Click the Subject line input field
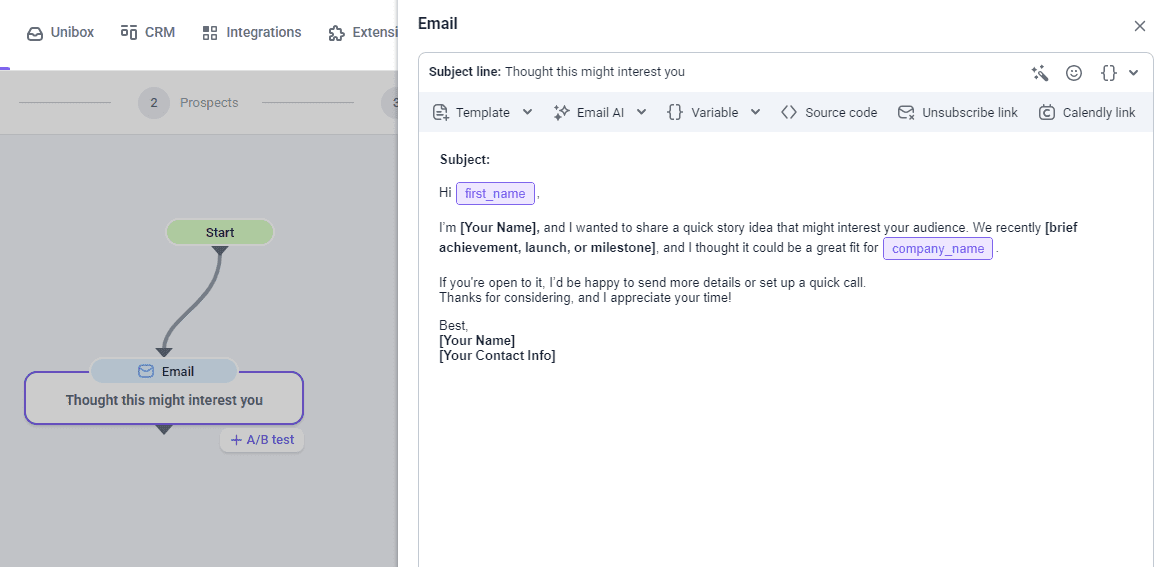The height and width of the screenshot is (567, 1154). [x=760, y=72]
